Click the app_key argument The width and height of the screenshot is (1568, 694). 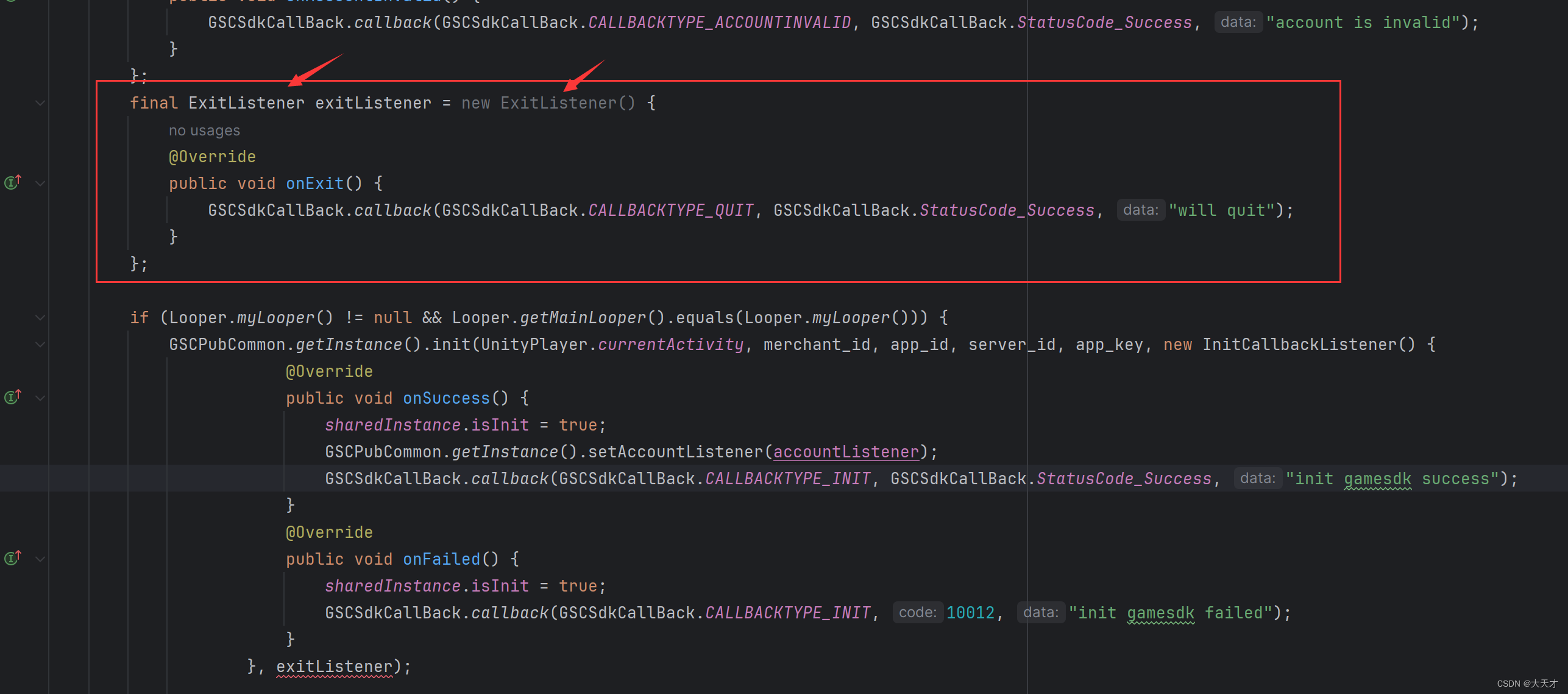(x=1110, y=345)
